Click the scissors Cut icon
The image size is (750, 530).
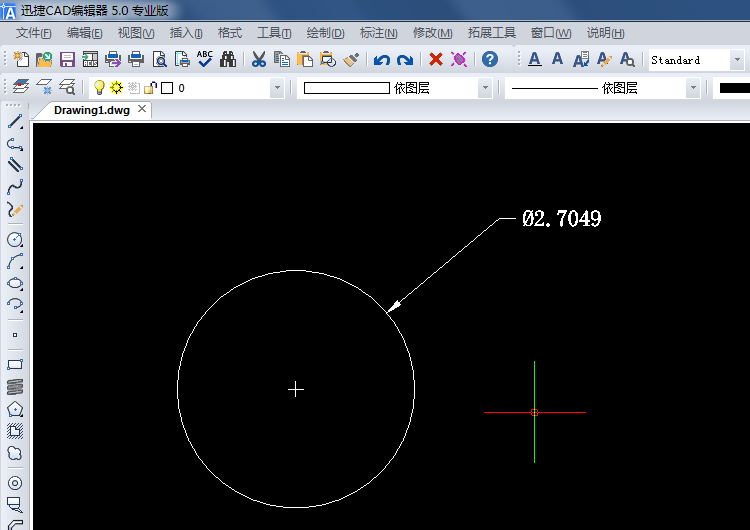[x=258, y=60]
